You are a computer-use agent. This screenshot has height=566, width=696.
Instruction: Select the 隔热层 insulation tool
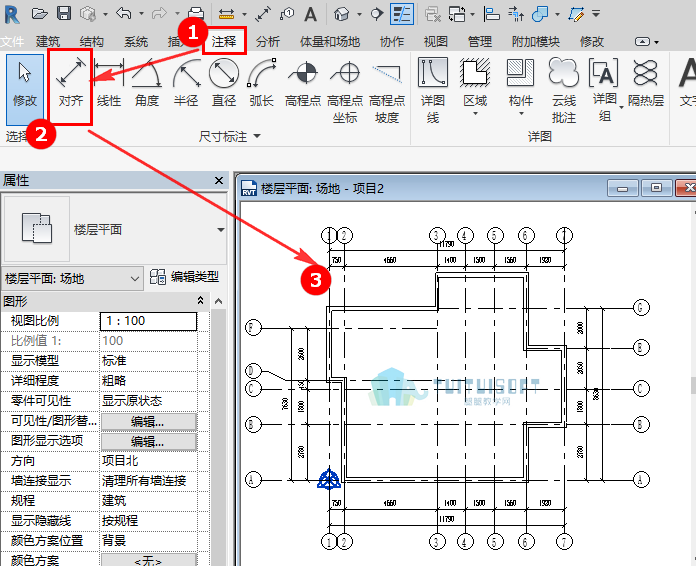(646, 83)
